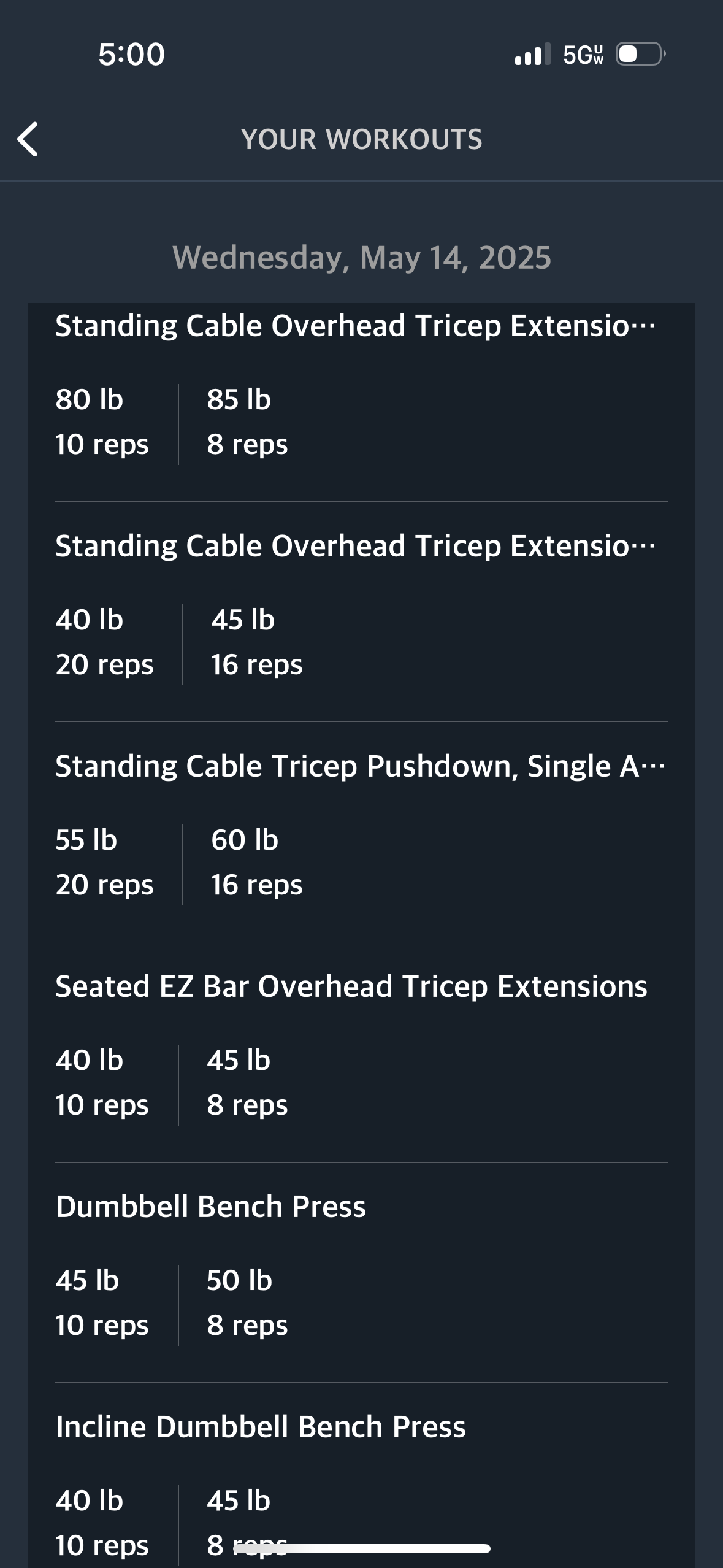
Task: Select the 45 lb, 10 reps dumbbell set
Action: pos(102,1303)
